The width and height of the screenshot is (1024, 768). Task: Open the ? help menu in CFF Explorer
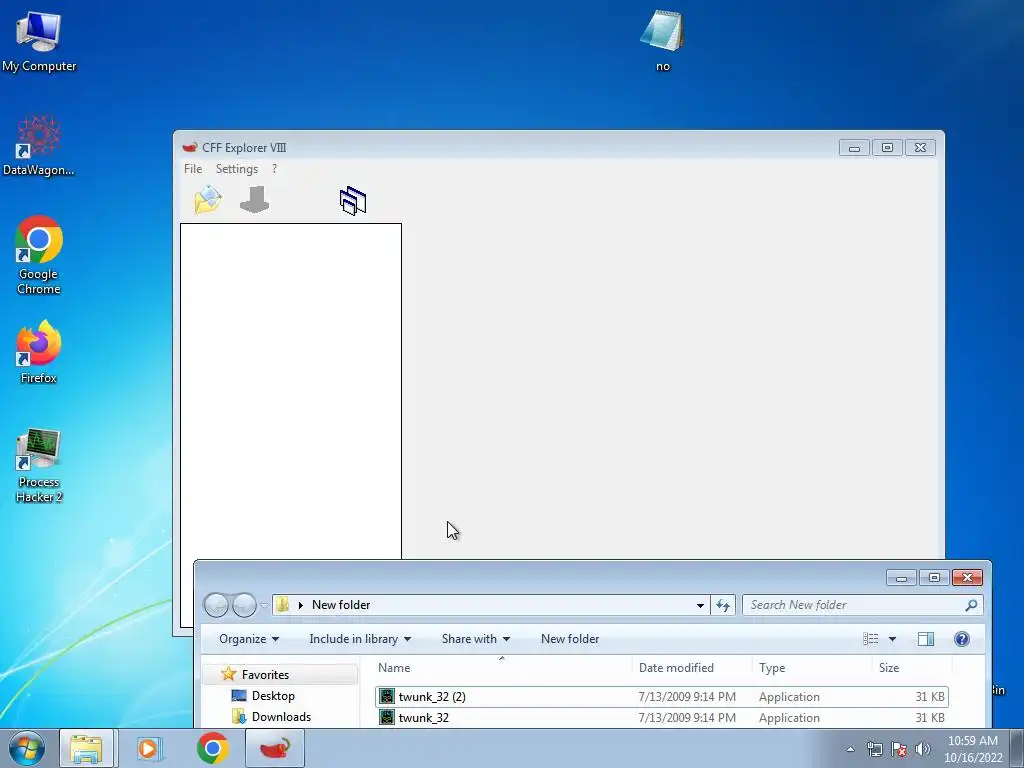pyautogui.click(x=274, y=168)
